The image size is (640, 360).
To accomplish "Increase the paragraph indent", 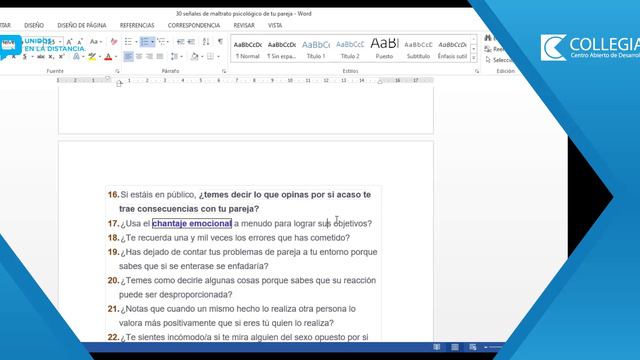I will [191, 42].
